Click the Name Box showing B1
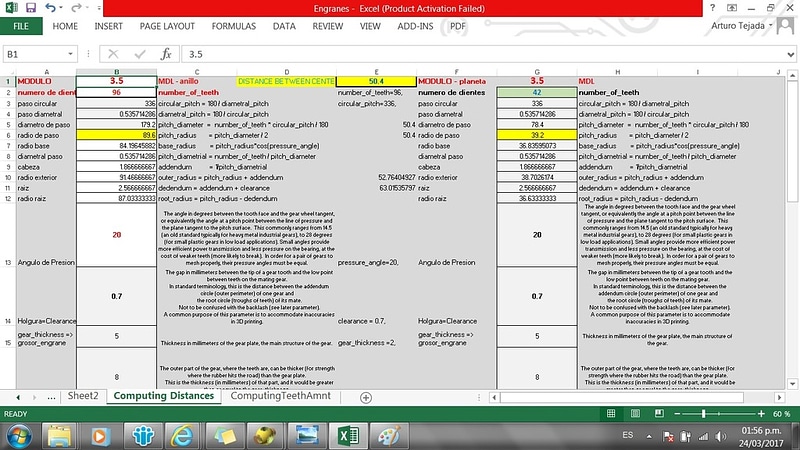The width and height of the screenshot is (800, 450). point(34,54)
